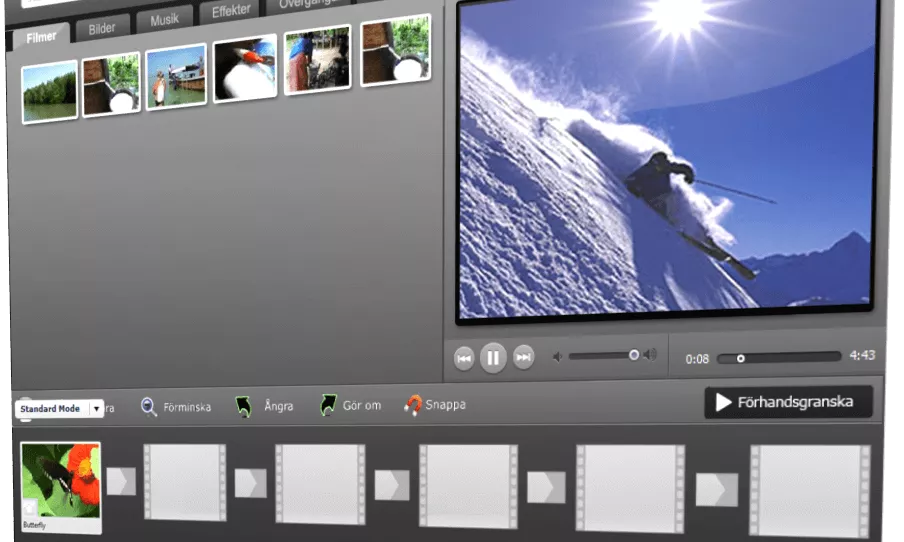Click the first transition arrow after Butterfly
Viewport: 904px width, 542px height.
point(121,481)
